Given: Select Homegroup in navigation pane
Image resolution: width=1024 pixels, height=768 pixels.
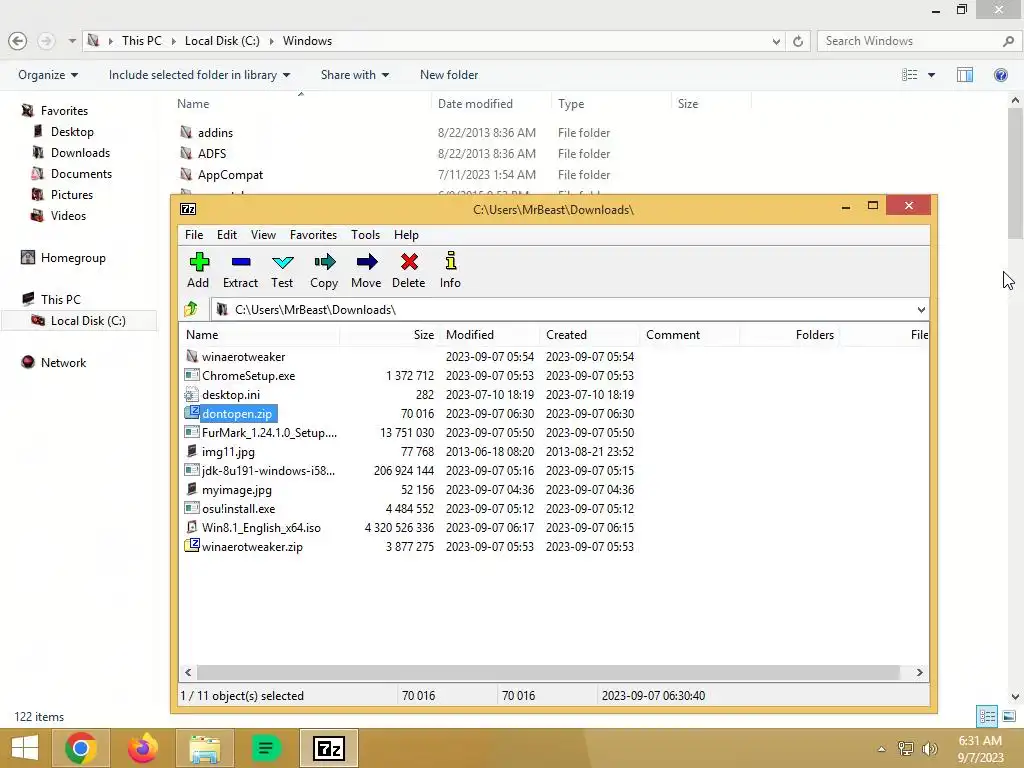Looking at the screenshot, I should pyautogui.click(x=72, y=258).
